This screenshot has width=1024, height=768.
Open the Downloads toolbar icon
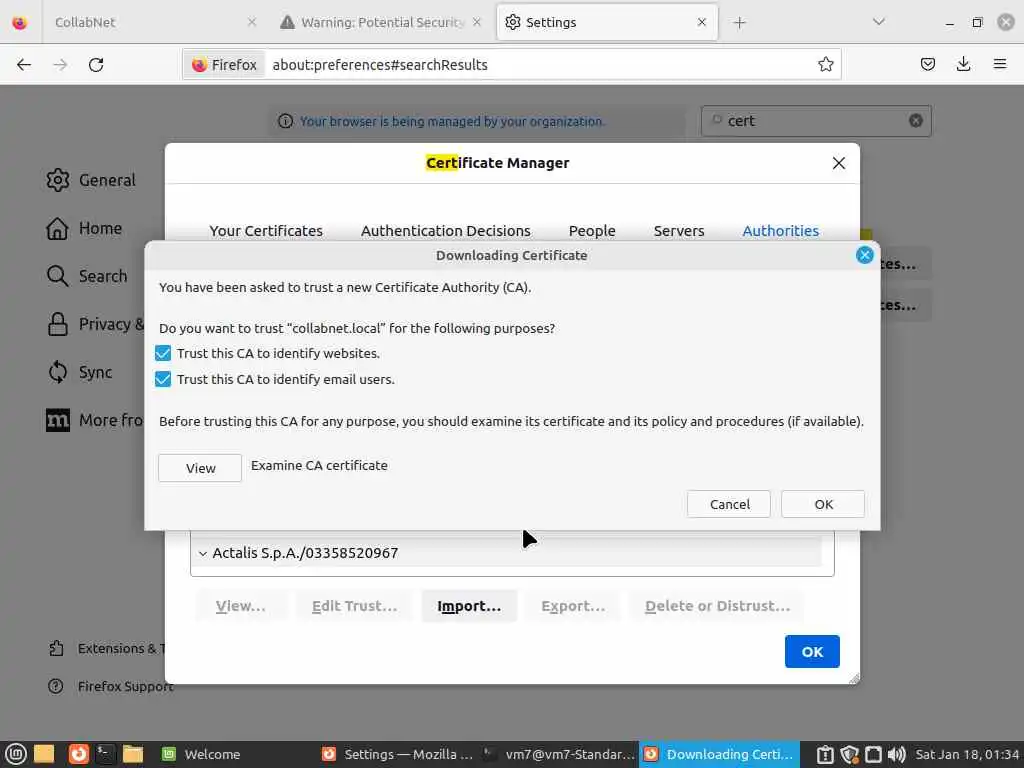(x=963, y=64)
